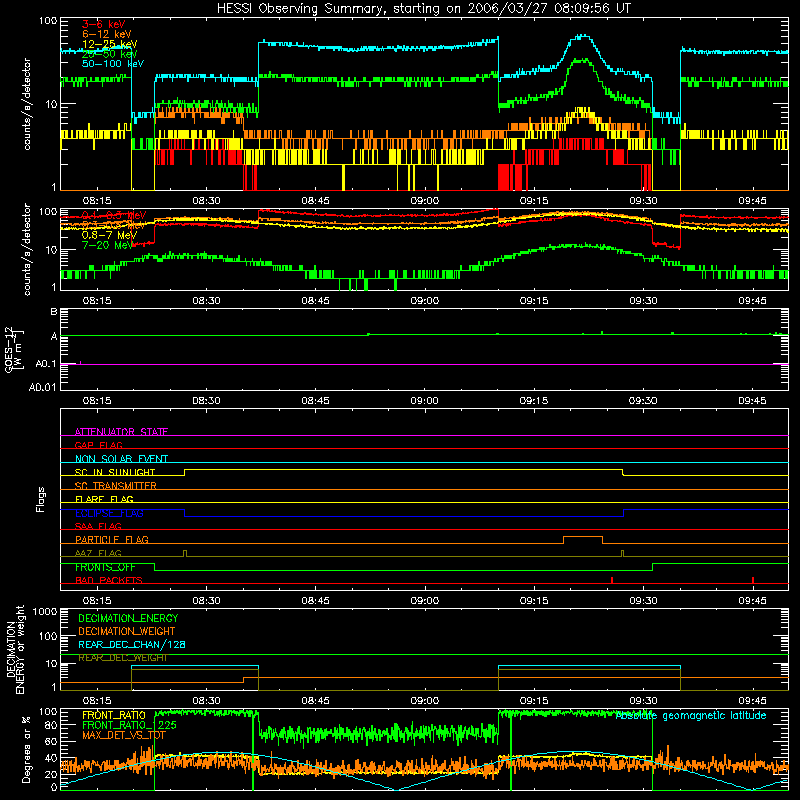Image resolution: width=800 pixels, height=800 pixels.
Task: Click the BAD_PACKETS red spike near 09:26
Action: (612, 580)
